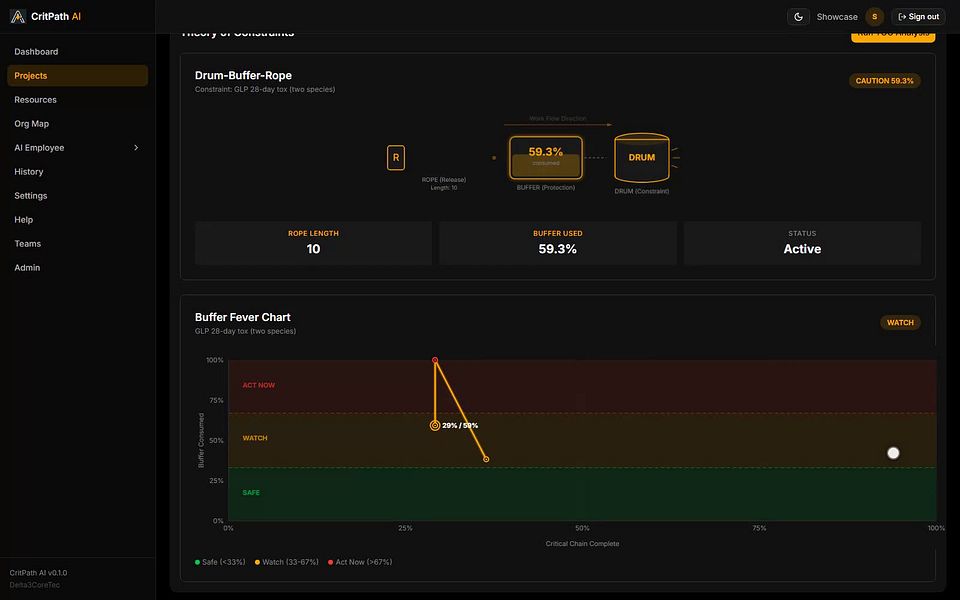The image size is (960, 600).
Task: Click the DRUM cylinder icon
Action: click(642, 158)
